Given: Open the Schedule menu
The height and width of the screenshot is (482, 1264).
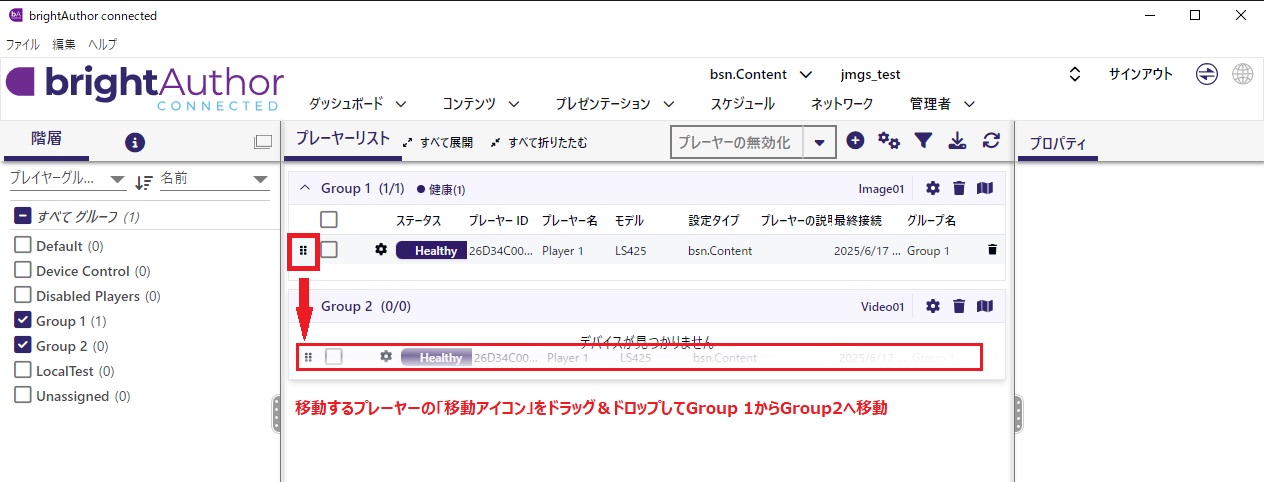Looking at the screenshot, I should 742,103.
